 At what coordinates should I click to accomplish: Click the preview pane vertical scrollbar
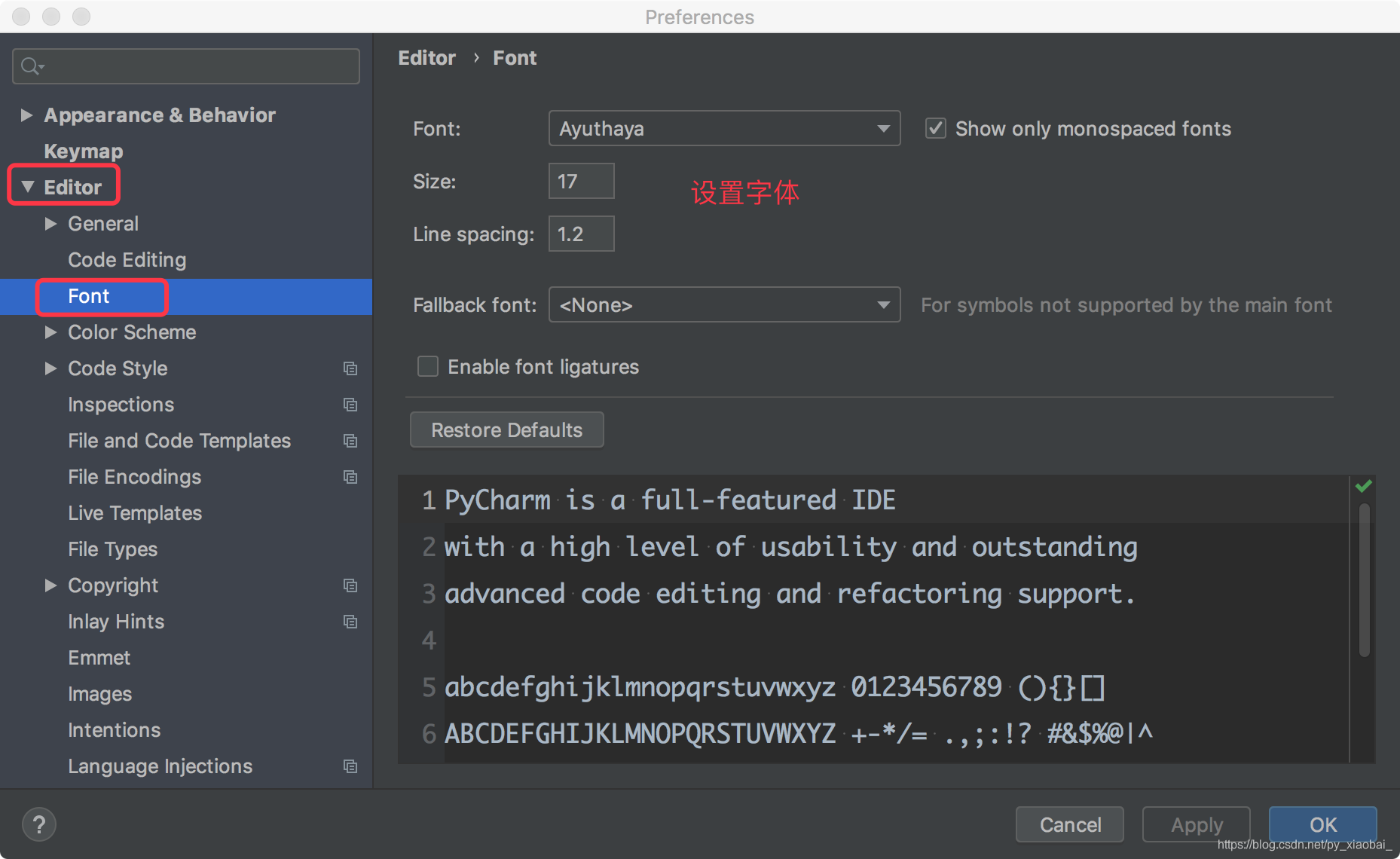[1364, 580]
